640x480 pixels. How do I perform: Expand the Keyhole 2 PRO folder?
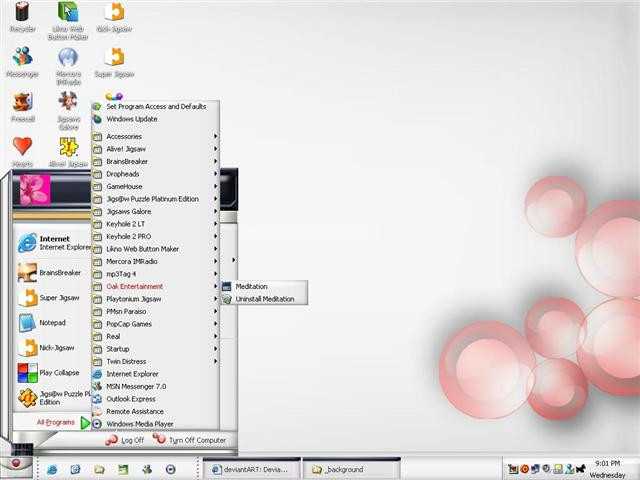tap(156, 237)
